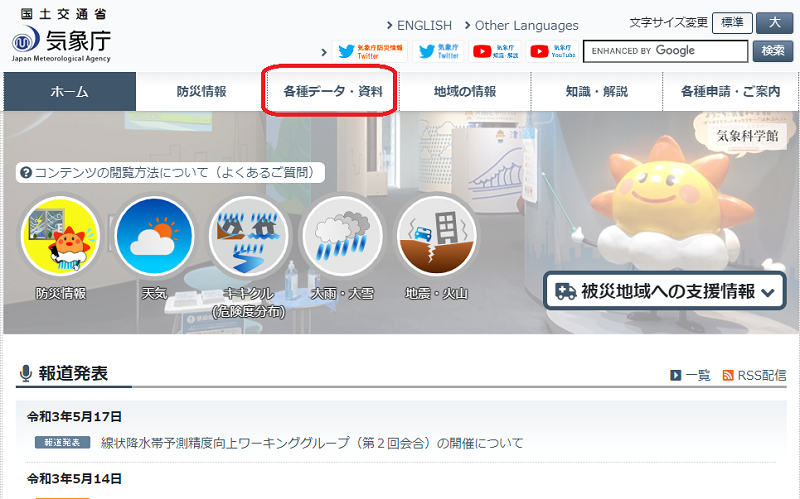Open the 気象庁 Twitter account button

438,51
